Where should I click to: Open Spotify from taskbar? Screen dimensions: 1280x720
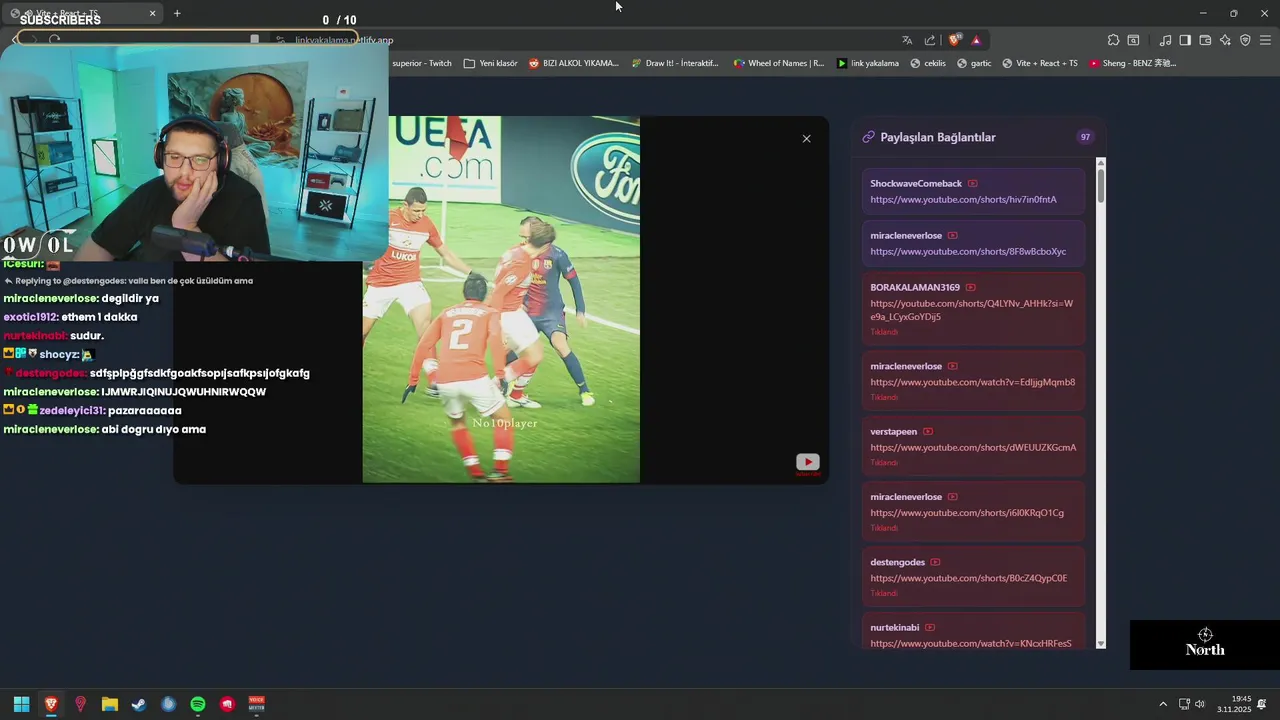198,704
